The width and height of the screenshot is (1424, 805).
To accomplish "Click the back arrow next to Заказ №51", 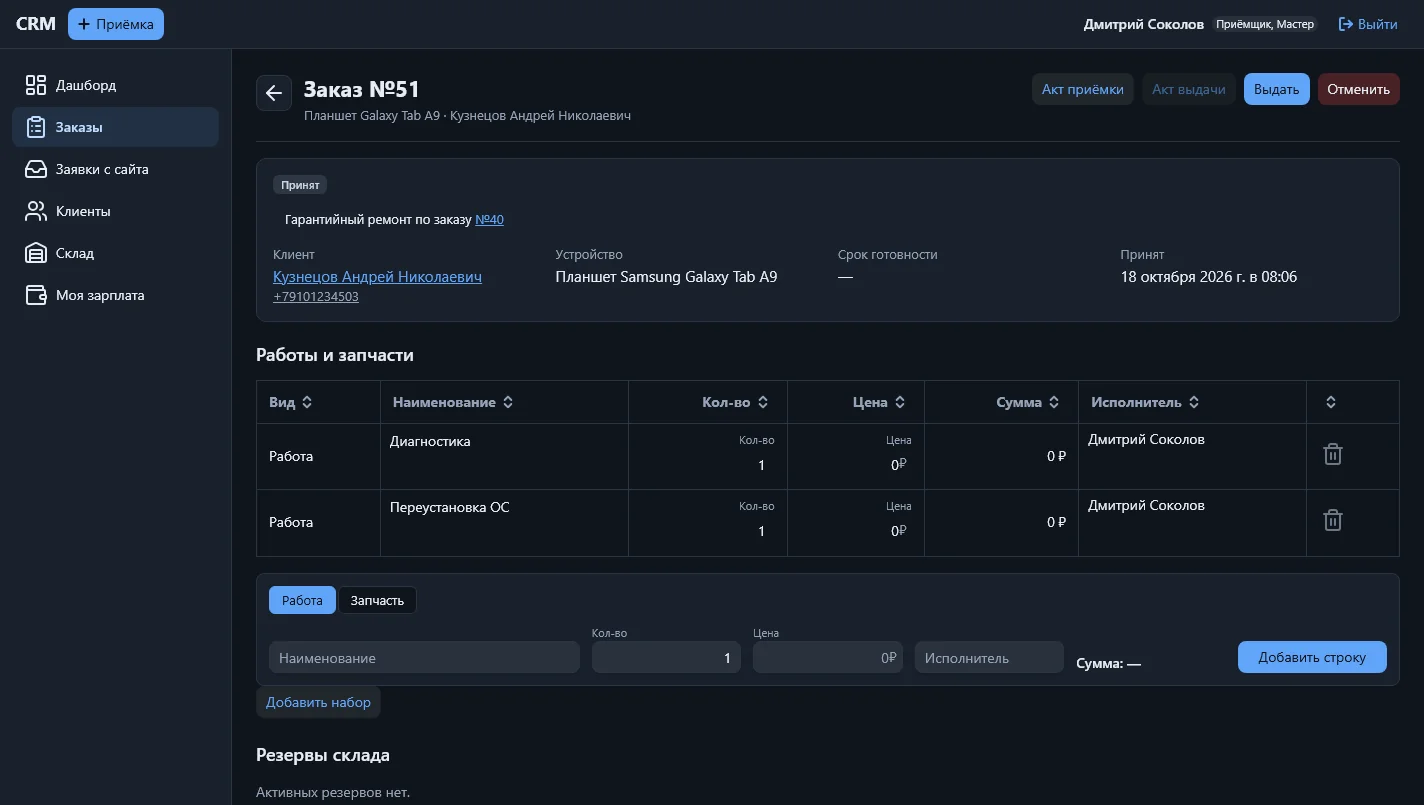I will [274, 93].
